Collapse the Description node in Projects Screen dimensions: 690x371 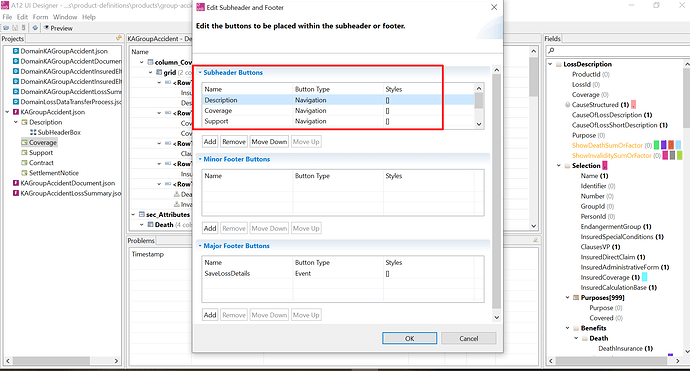[16, 122]
